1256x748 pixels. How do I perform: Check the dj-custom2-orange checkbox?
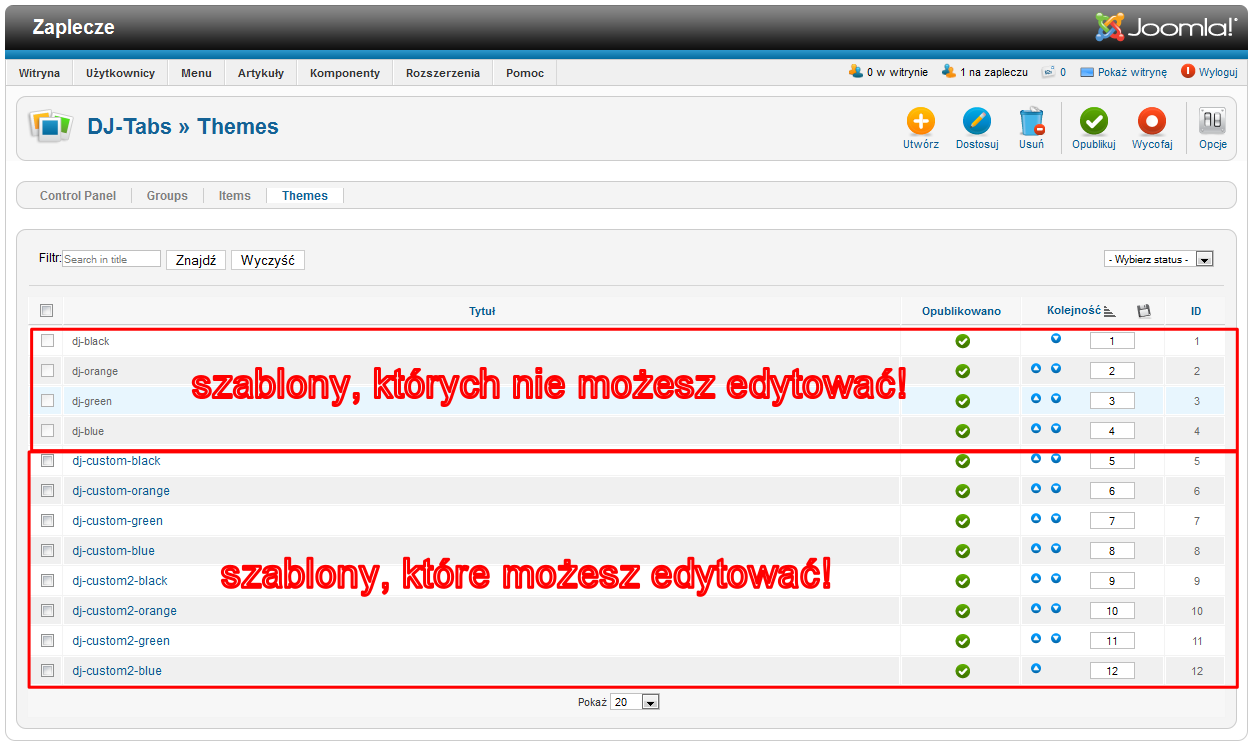point(47,611)
